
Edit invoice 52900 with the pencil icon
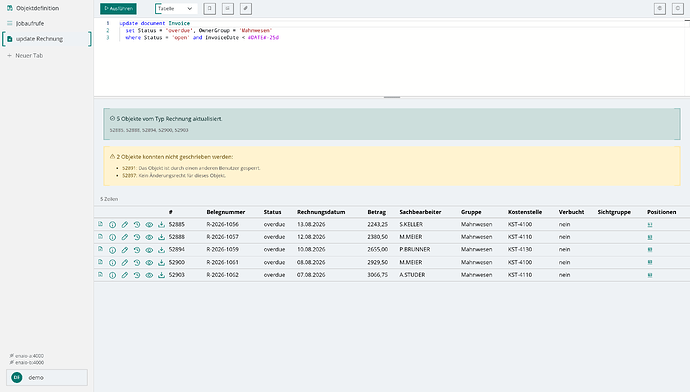click(125, 263)
